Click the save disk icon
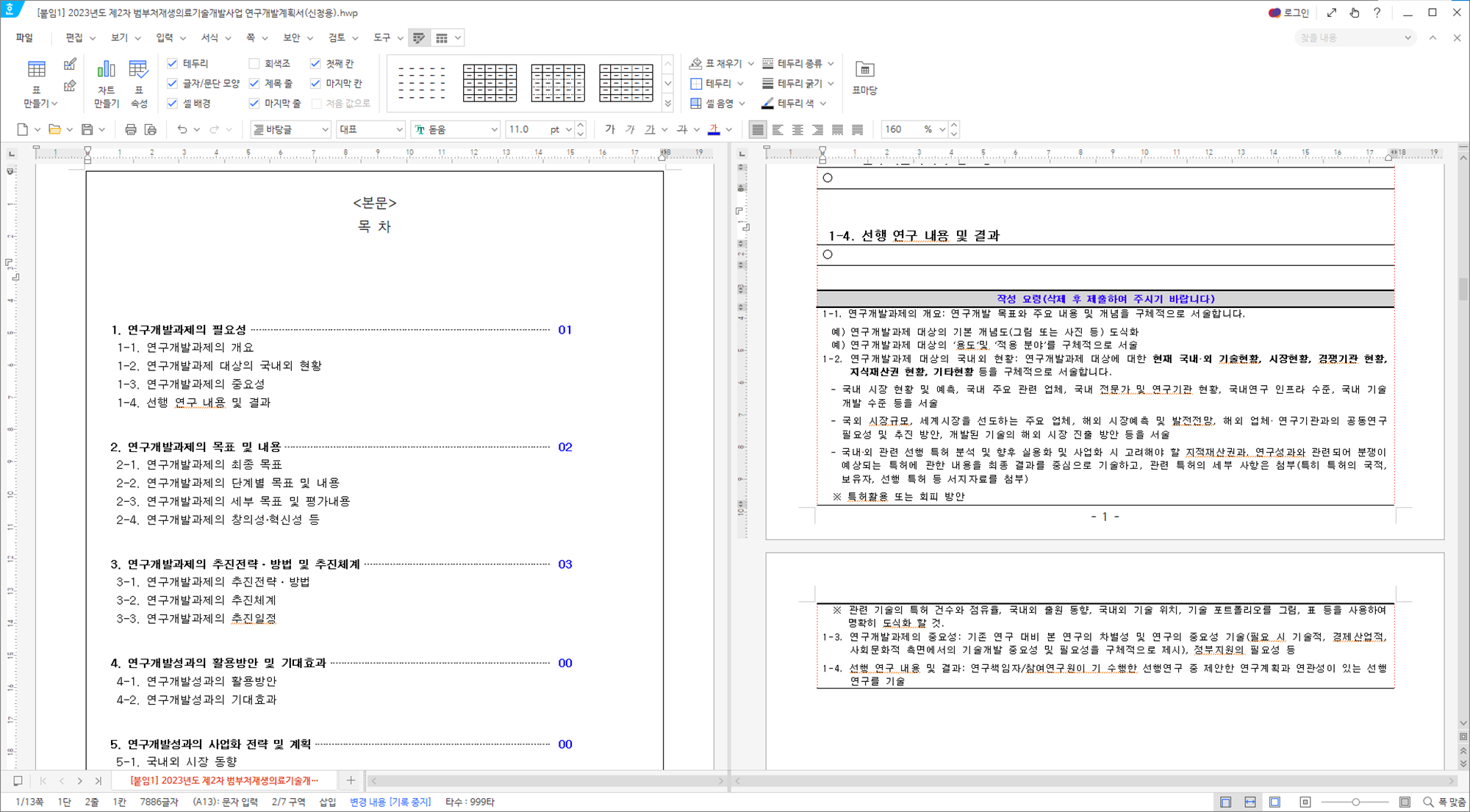The width and height of the screenshot is (1470, 812). (87, 130)
